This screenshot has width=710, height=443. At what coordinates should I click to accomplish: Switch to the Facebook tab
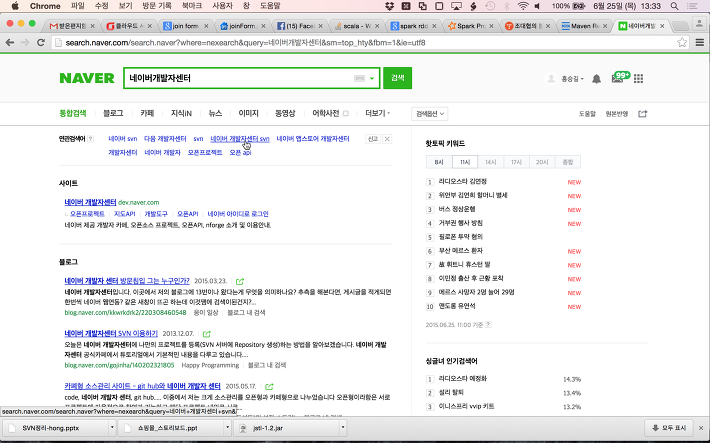point(300,26)
